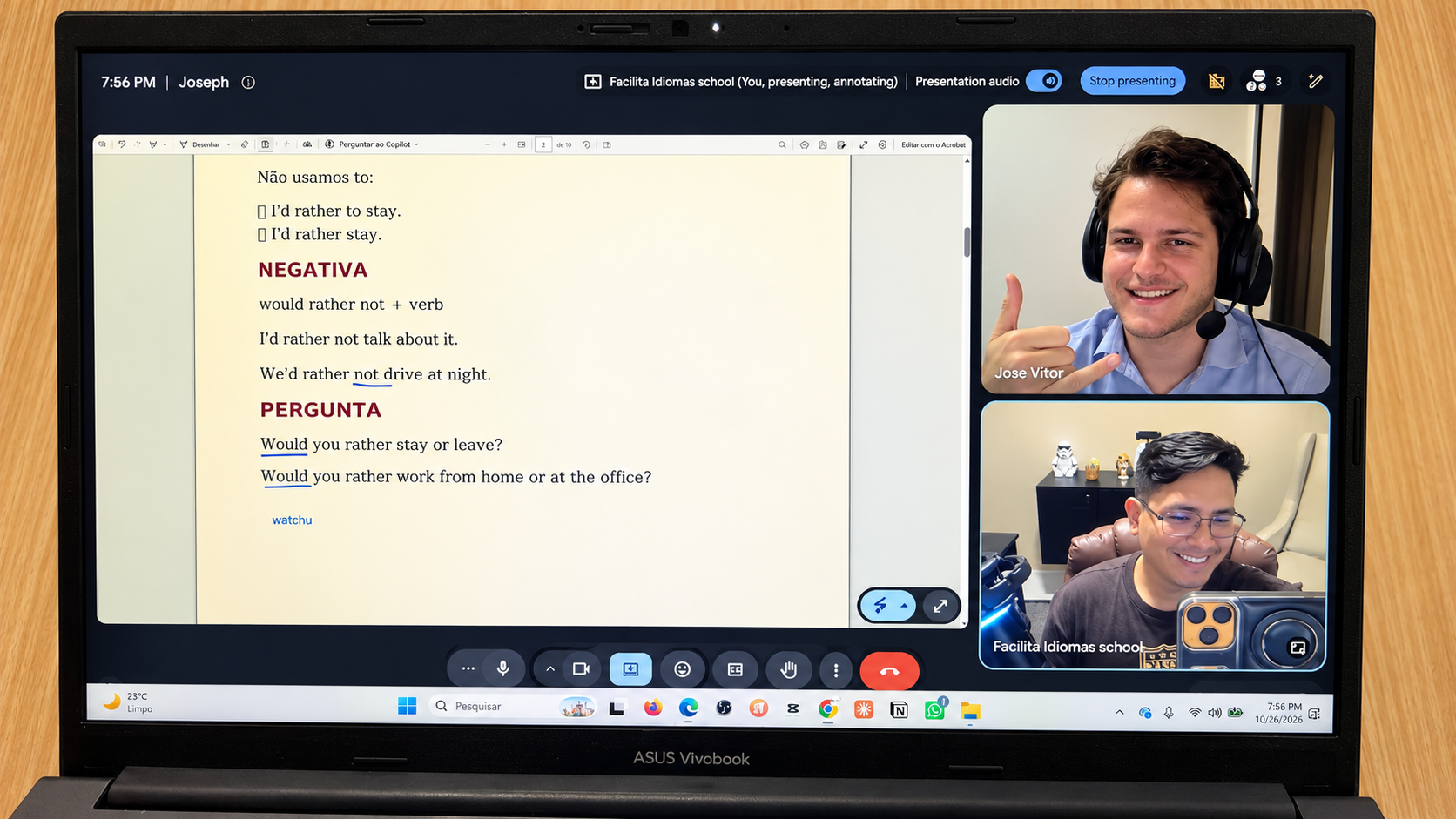Open PDF viewer settings gear
This screenshot has width=1456, height=819.
[x=882, y=144]
